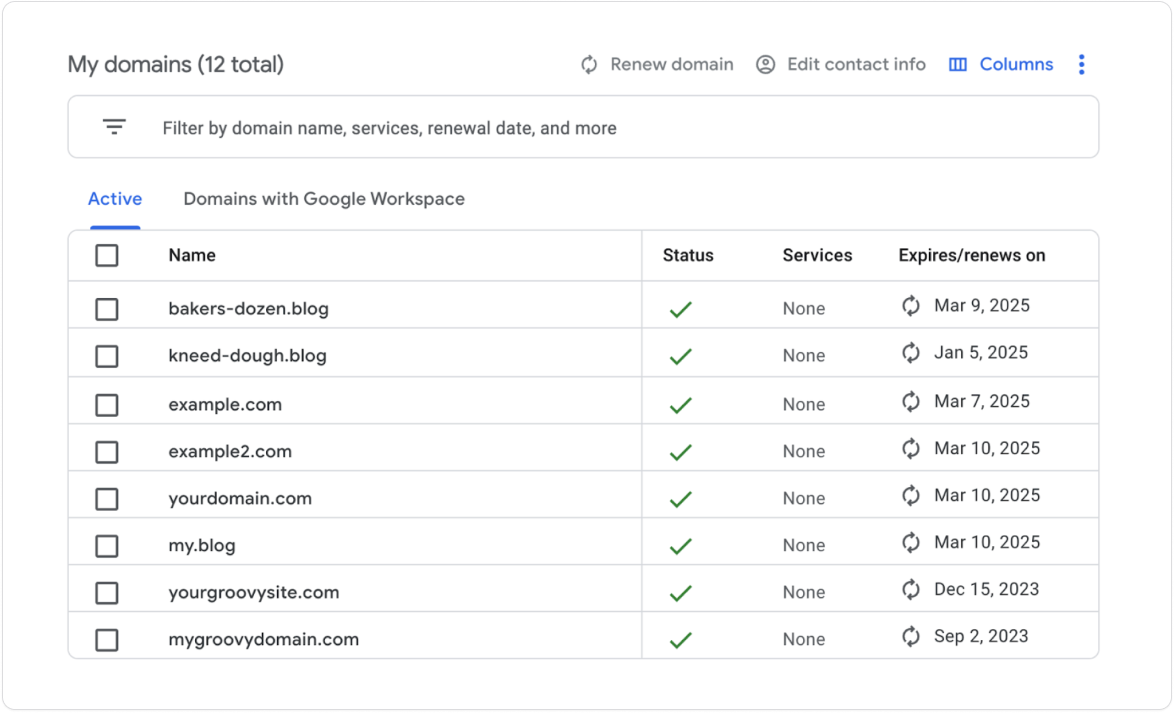Open the my.blog domain

click(201, 546)
